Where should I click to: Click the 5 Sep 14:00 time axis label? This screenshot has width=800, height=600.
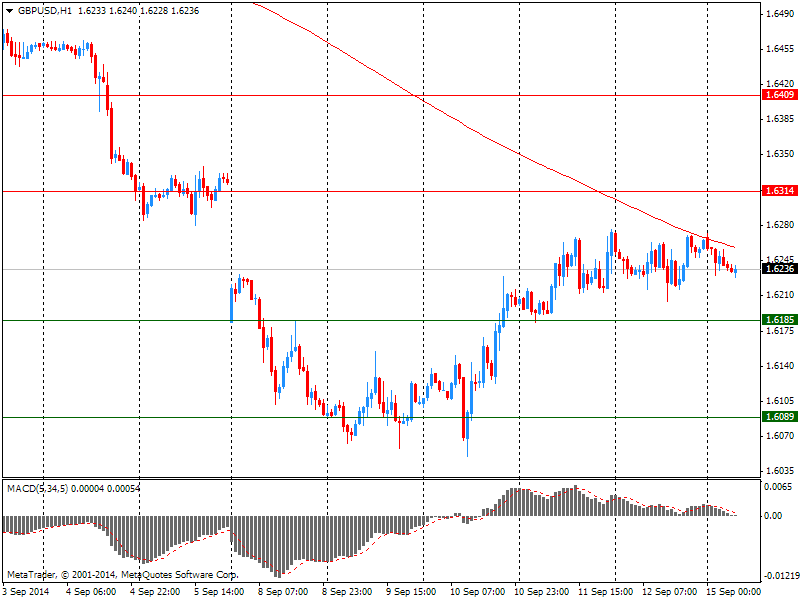(219, 591)
